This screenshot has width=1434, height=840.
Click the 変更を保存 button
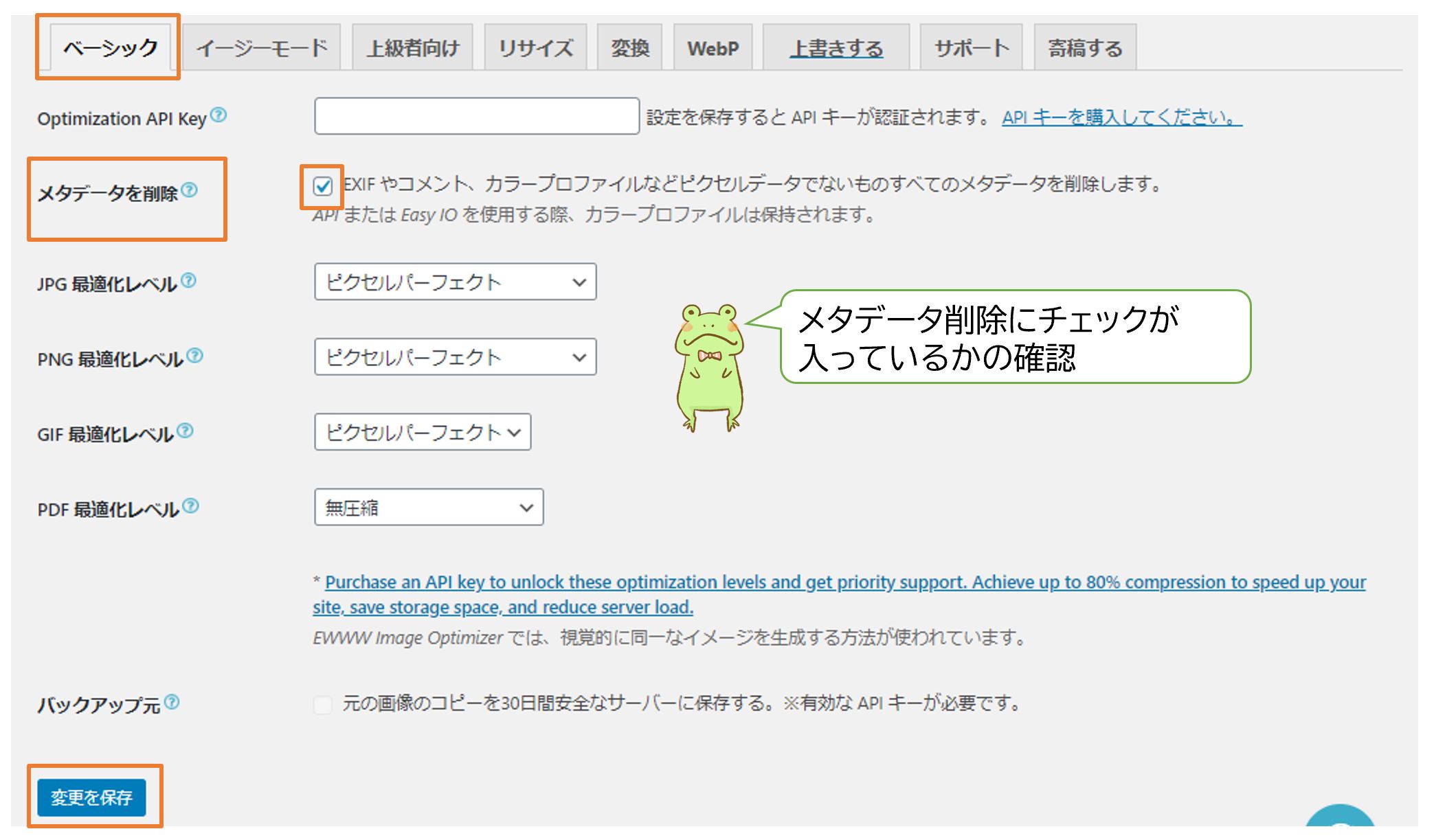click(91, 797)
